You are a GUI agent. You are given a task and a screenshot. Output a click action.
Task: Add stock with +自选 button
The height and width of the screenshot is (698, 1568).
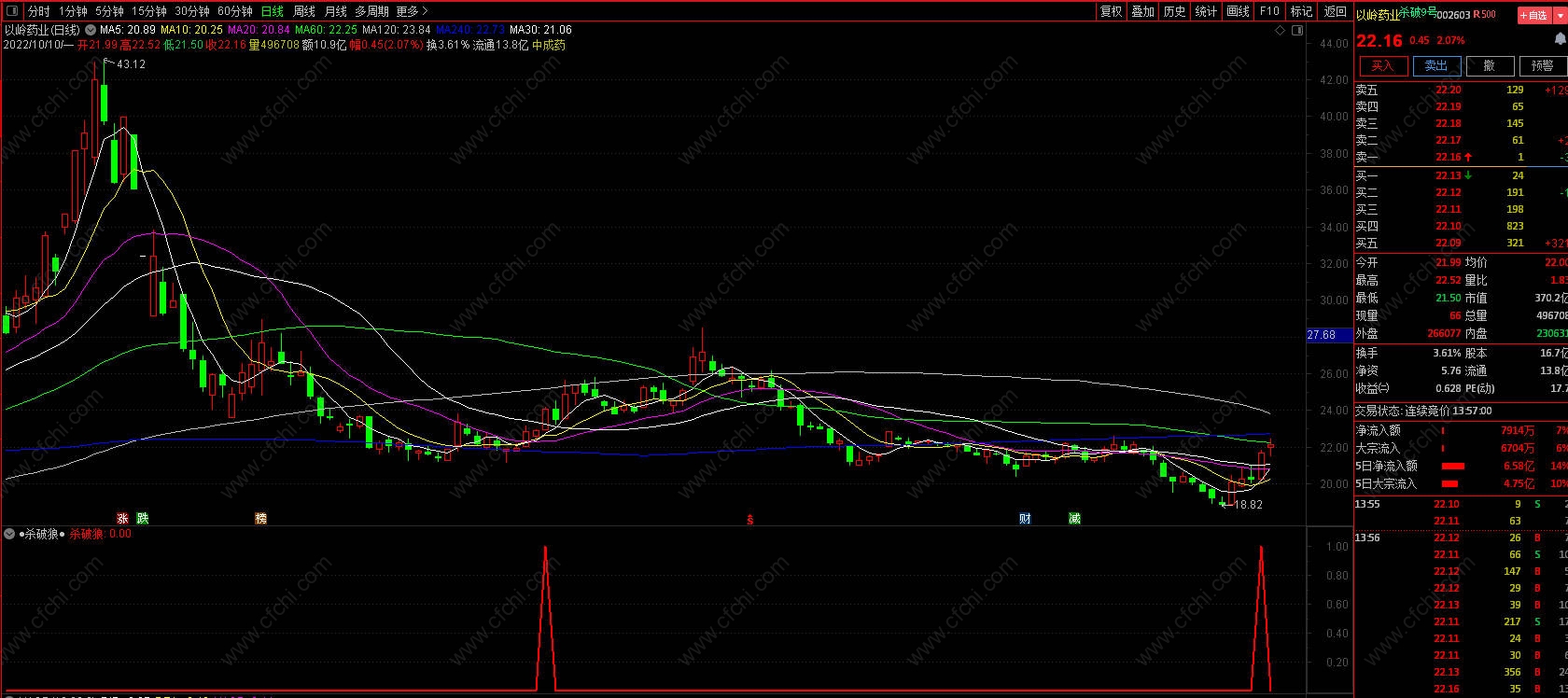[x=1533, y=15]
